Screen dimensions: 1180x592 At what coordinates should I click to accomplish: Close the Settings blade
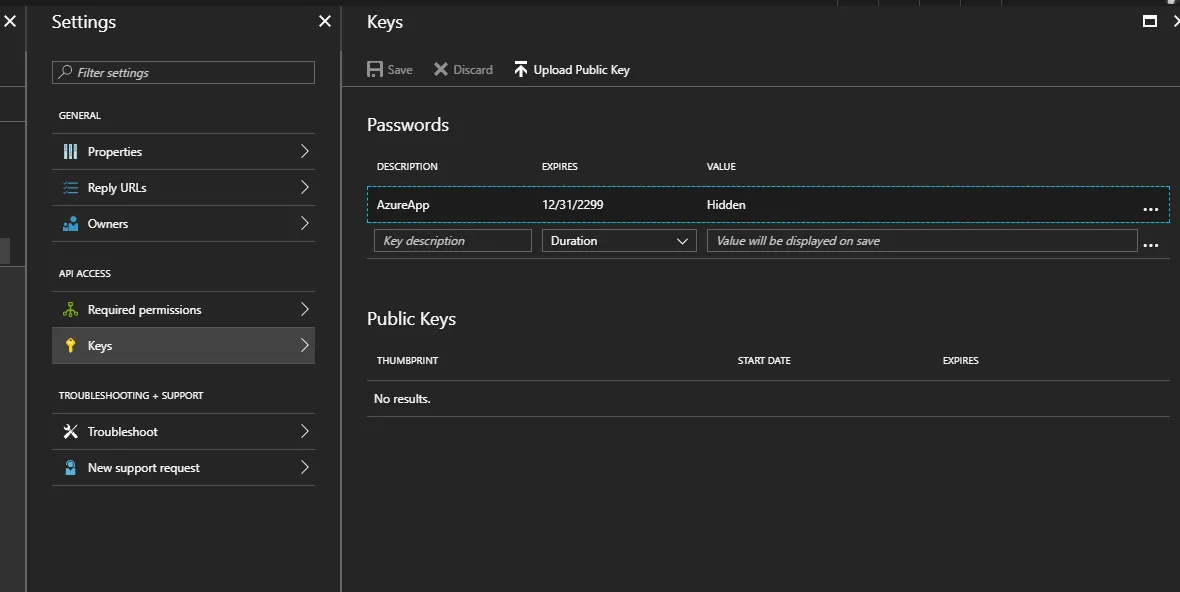[x=324, y=21]
